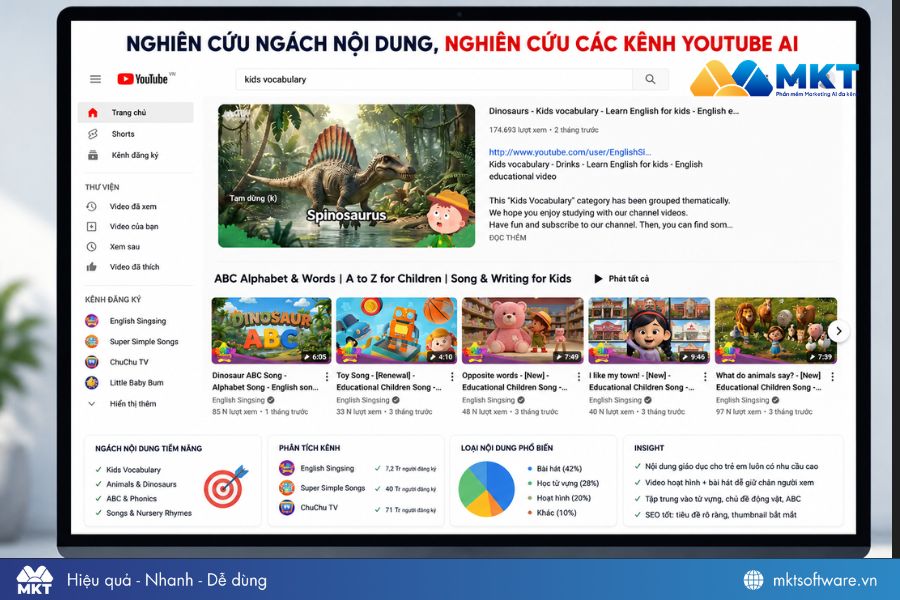Open options for Opposite words video

pos(579,376)
